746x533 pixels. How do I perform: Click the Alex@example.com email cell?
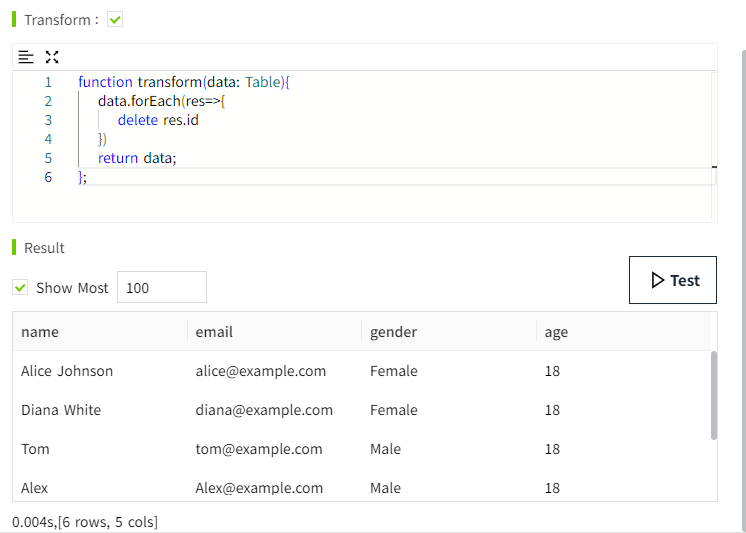click(259, 488)
